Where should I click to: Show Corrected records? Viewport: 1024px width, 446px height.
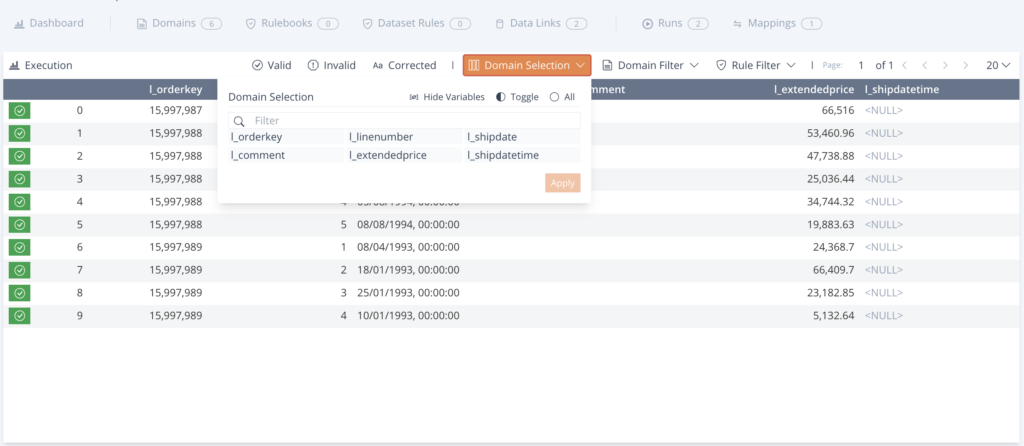coord(404,65)
